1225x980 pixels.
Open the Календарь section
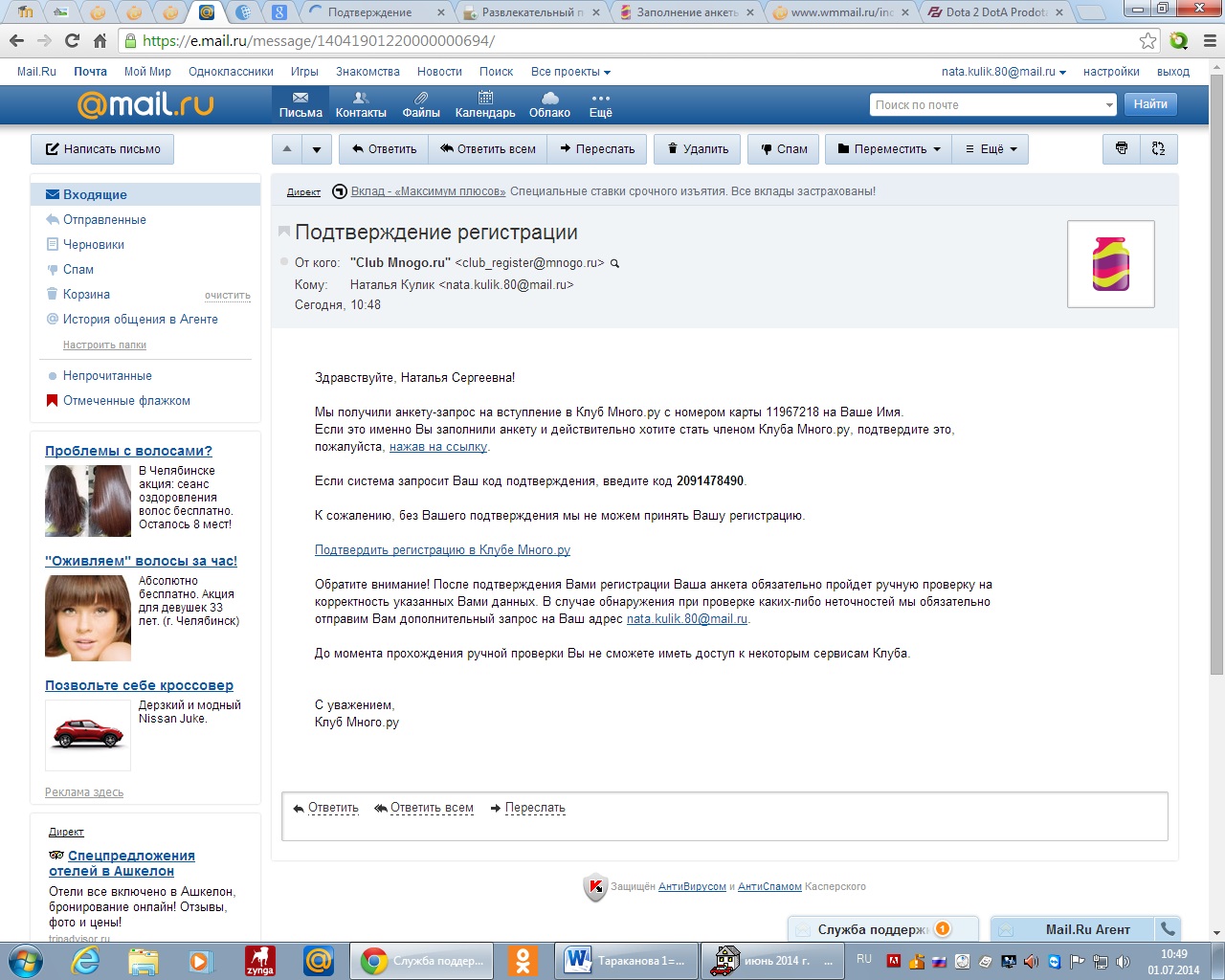pyautogui.click(x=485, y=104)
